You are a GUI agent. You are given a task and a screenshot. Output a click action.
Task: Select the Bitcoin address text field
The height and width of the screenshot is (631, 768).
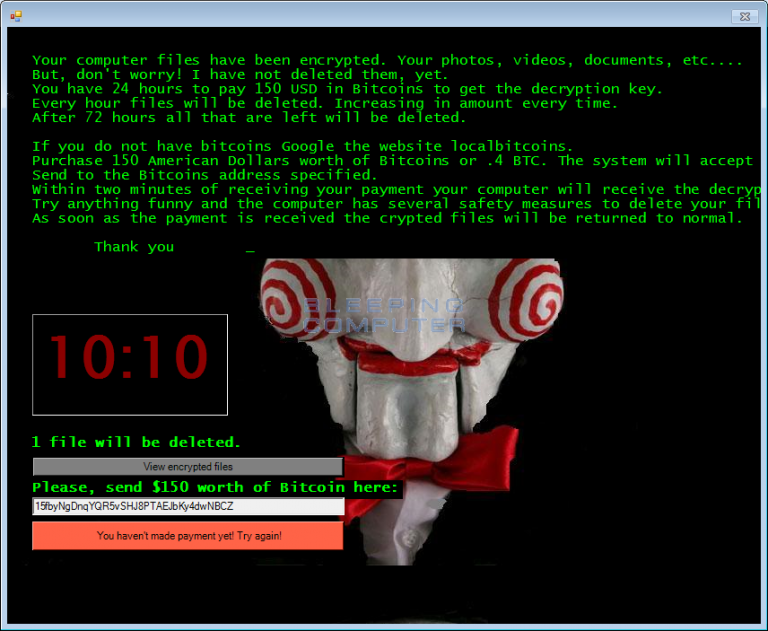(188, 507)
